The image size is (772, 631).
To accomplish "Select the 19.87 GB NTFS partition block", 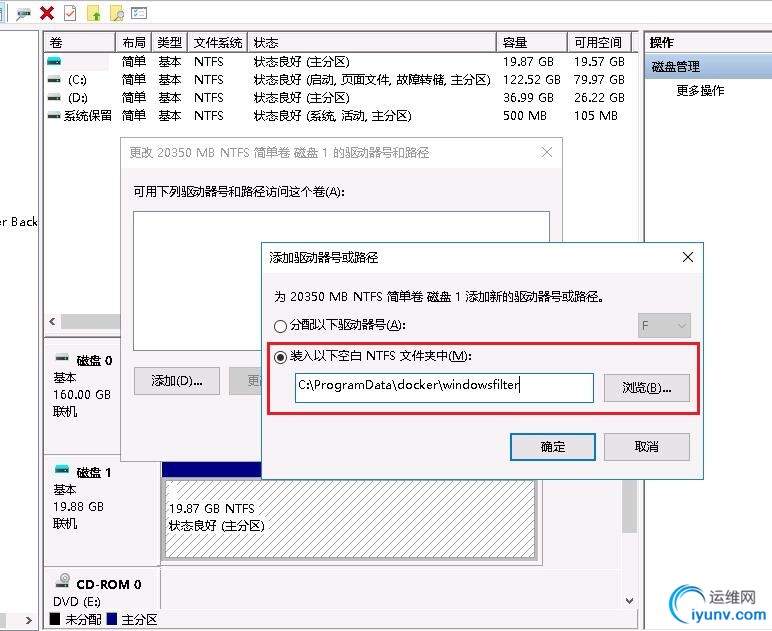I will (x=350, y=519).
